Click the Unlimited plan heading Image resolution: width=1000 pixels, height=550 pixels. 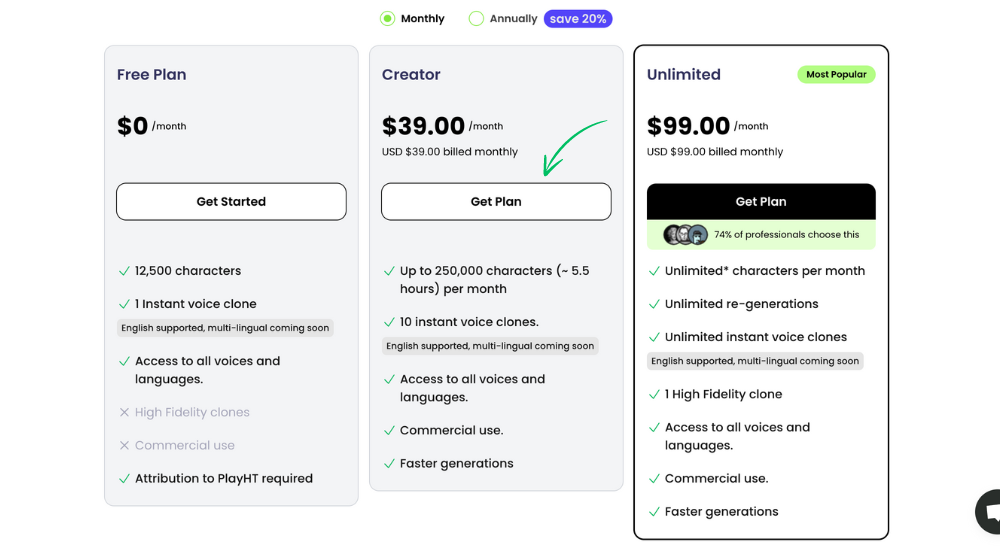(684, 75)
